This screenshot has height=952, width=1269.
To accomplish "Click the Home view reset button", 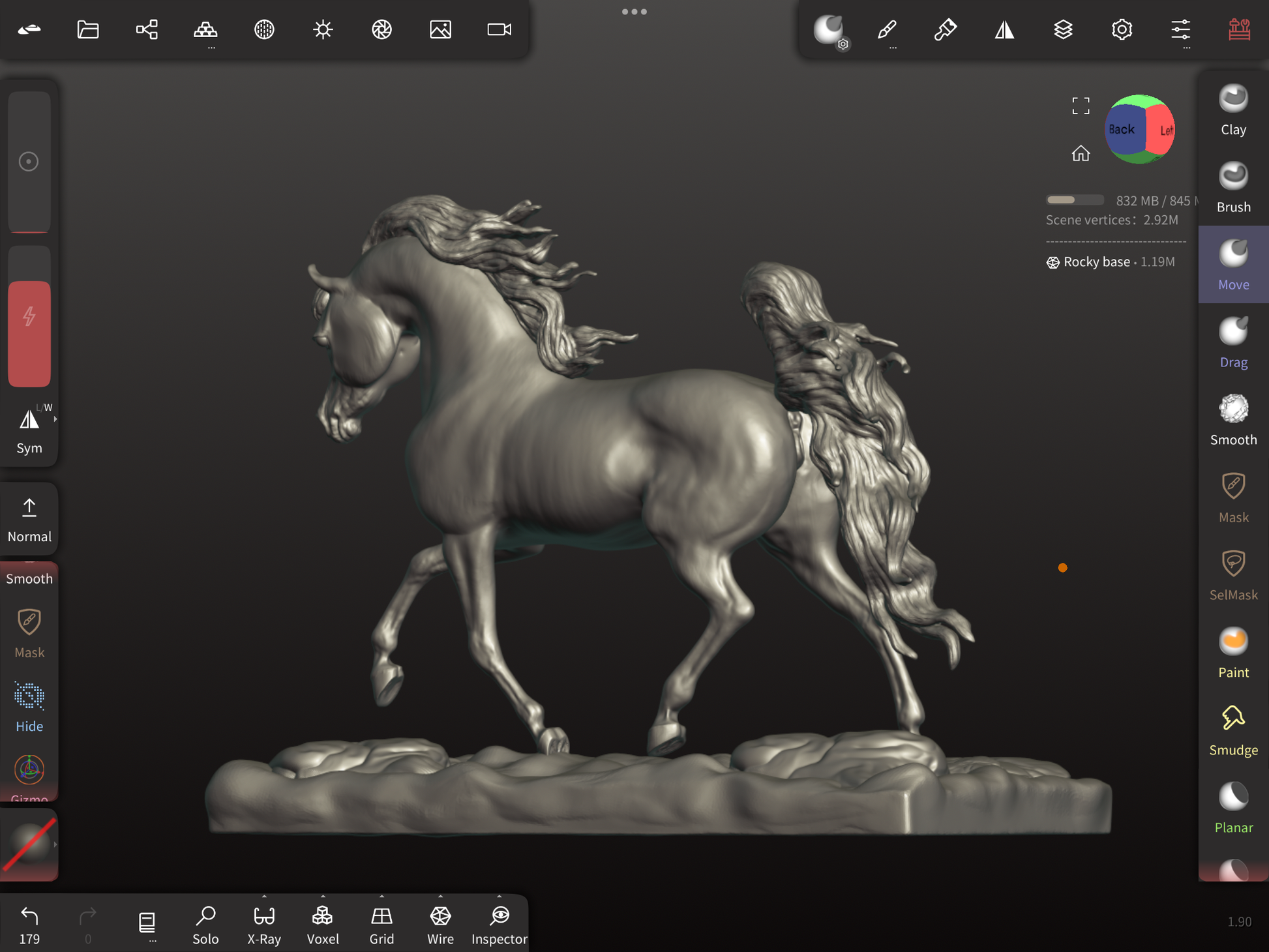I will tap(1081, 153).
